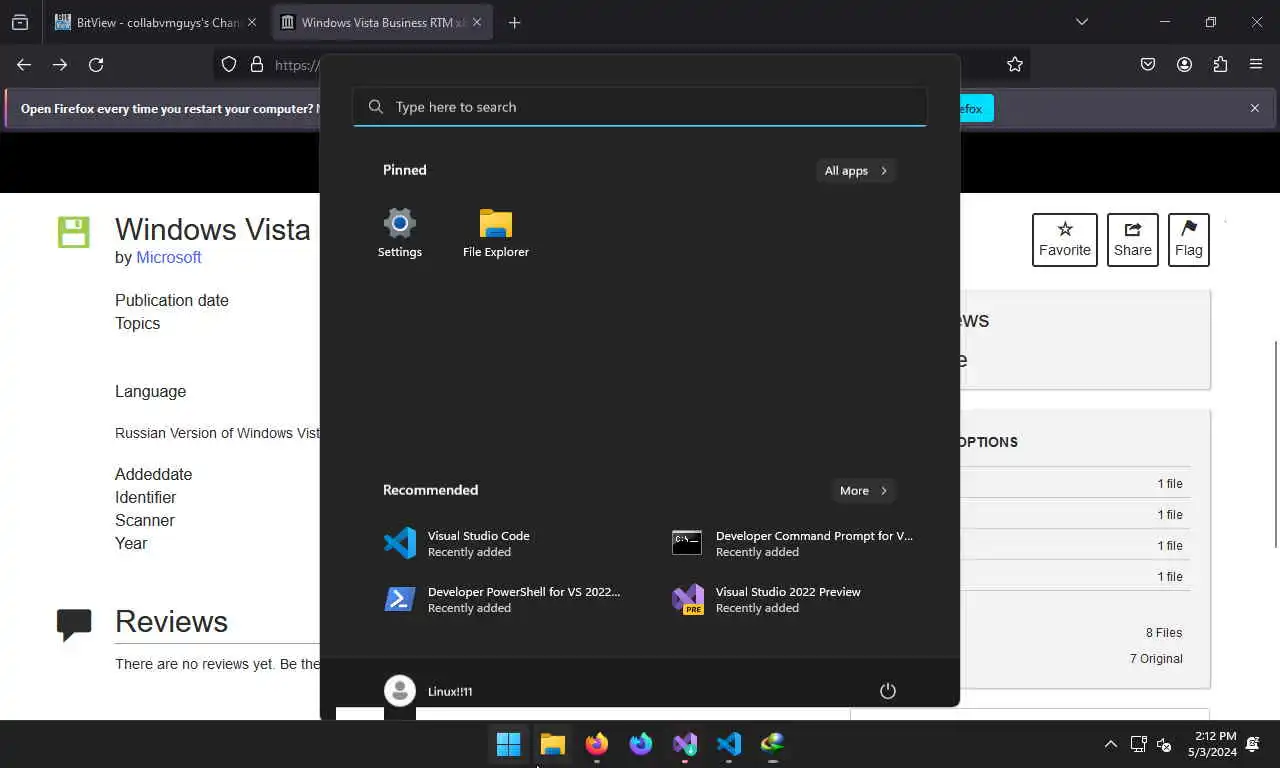Expand the All apps list
The height and width of the screenshot is (768, 1280).
pos(856,171)
